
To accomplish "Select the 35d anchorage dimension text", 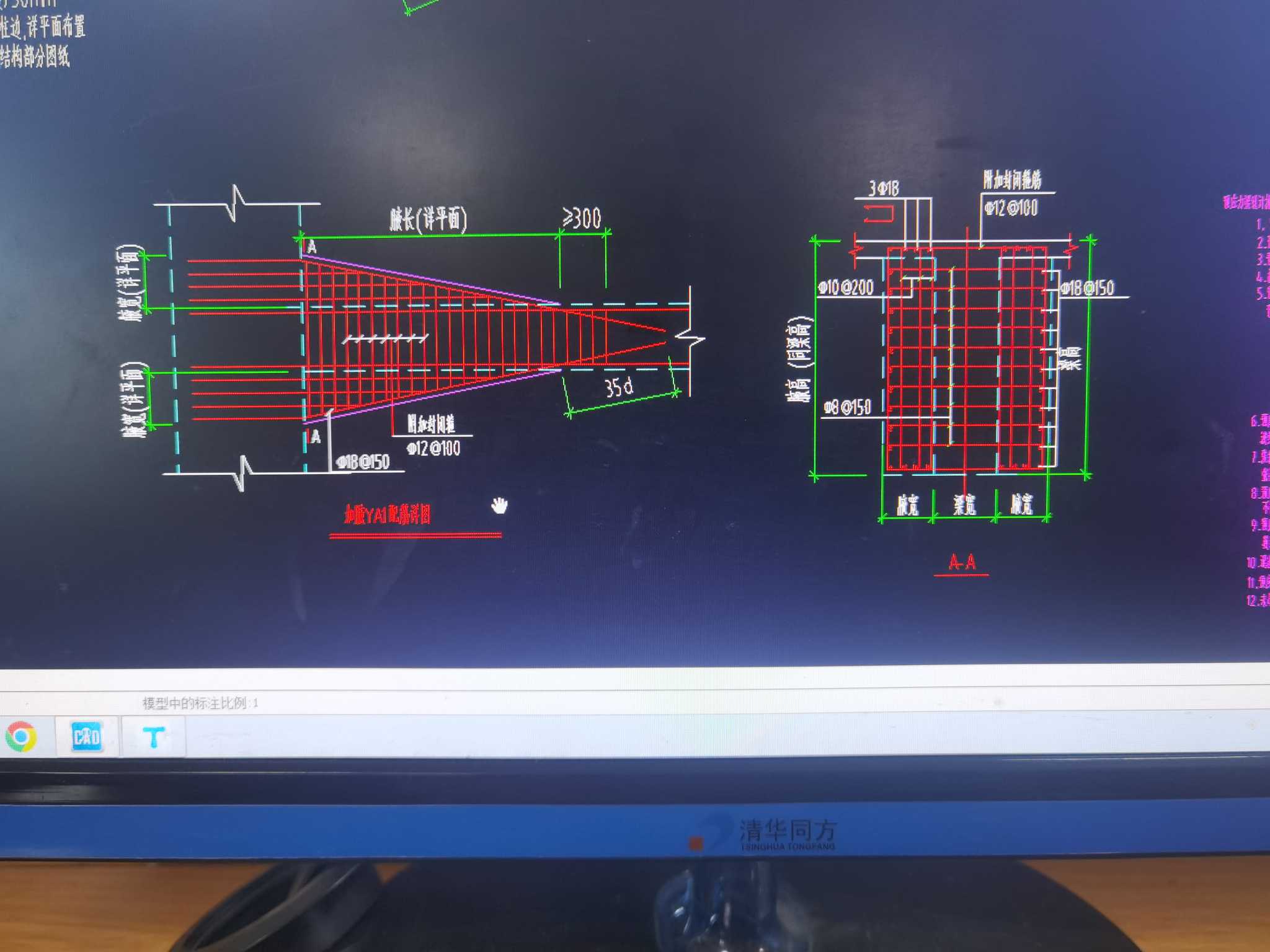I will [x=619, y=387].
